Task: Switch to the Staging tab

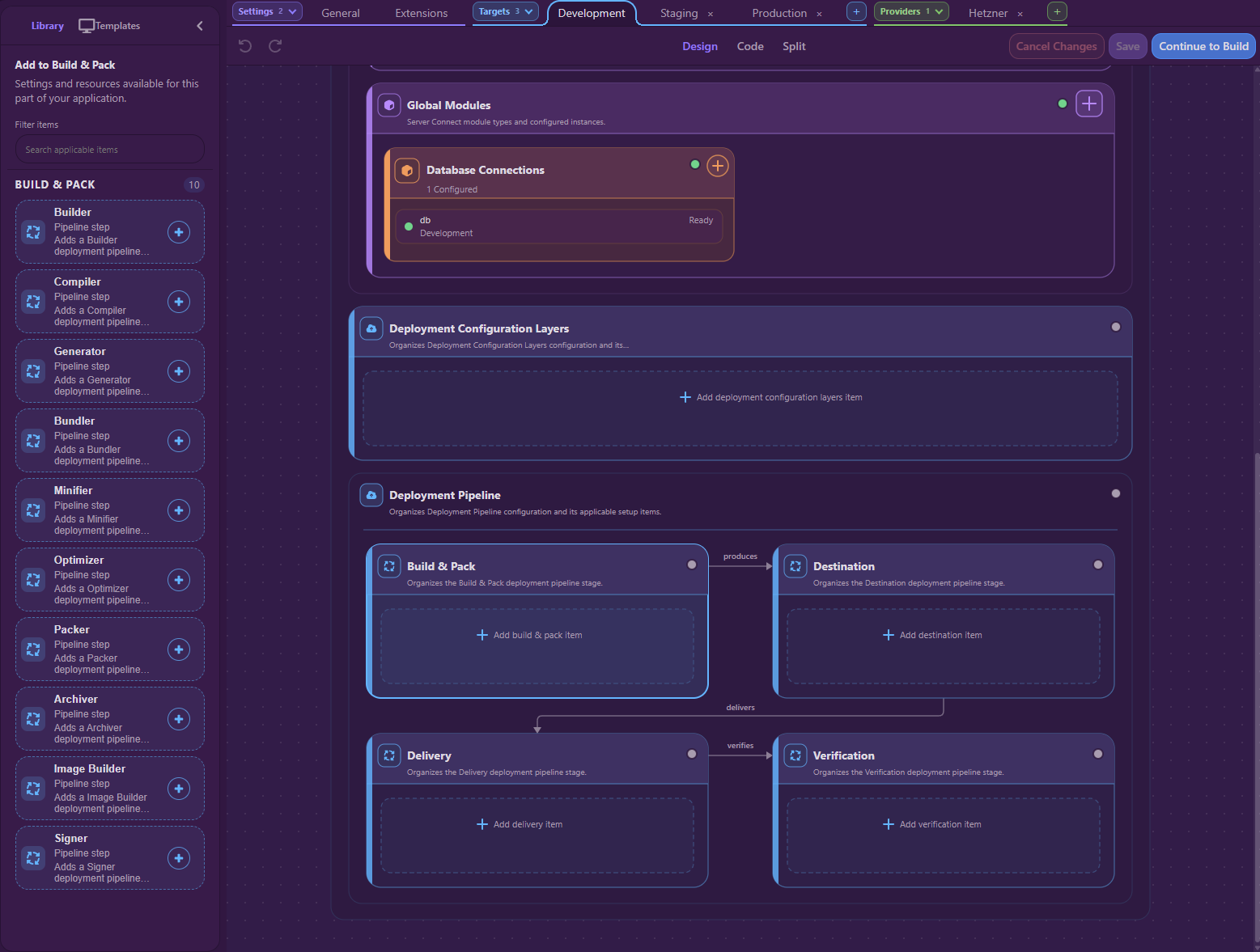Action: click(679, 13)
